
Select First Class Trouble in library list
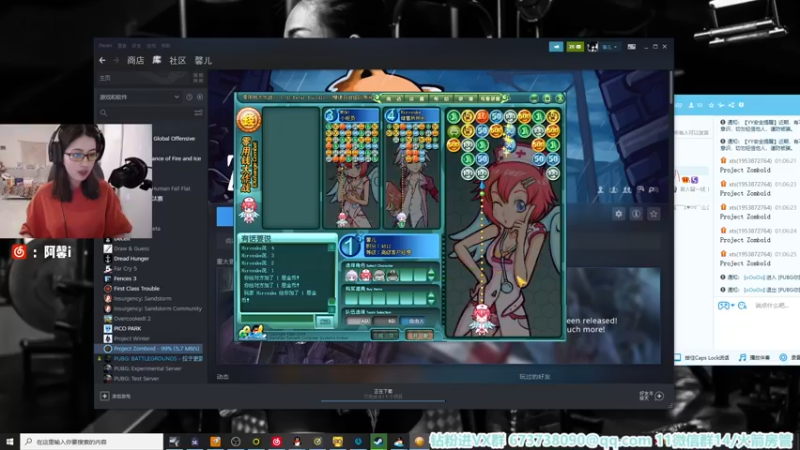(136, 288)
